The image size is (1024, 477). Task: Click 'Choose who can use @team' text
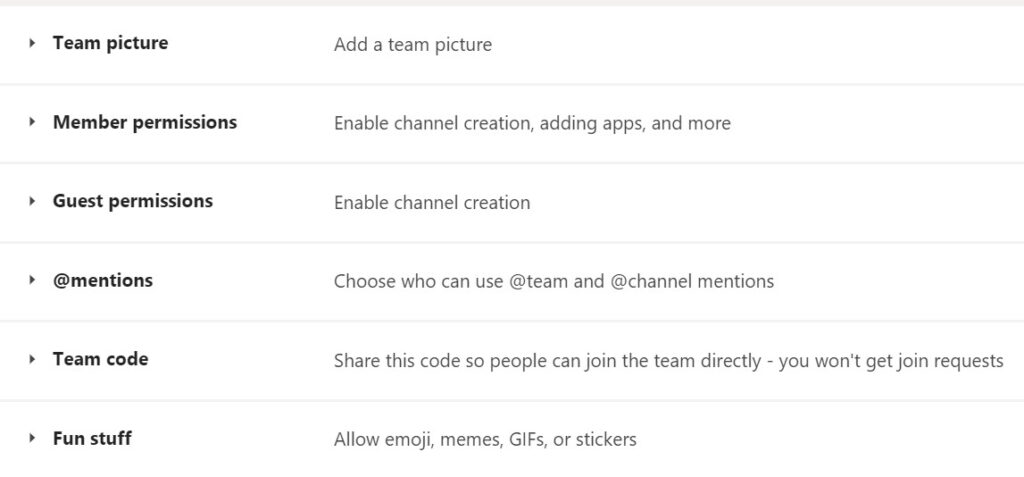pos(453,282)
